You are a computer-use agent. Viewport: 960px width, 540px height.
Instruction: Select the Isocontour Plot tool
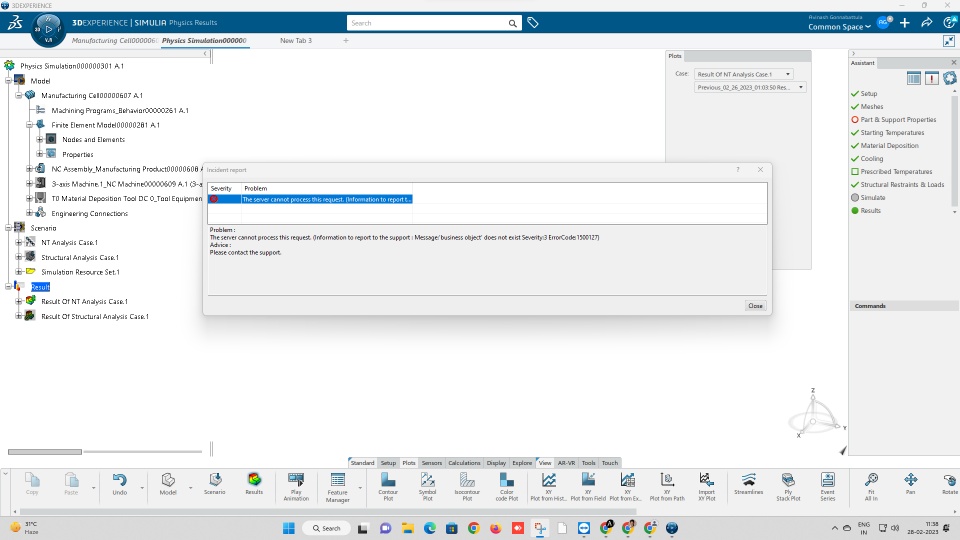467,487
